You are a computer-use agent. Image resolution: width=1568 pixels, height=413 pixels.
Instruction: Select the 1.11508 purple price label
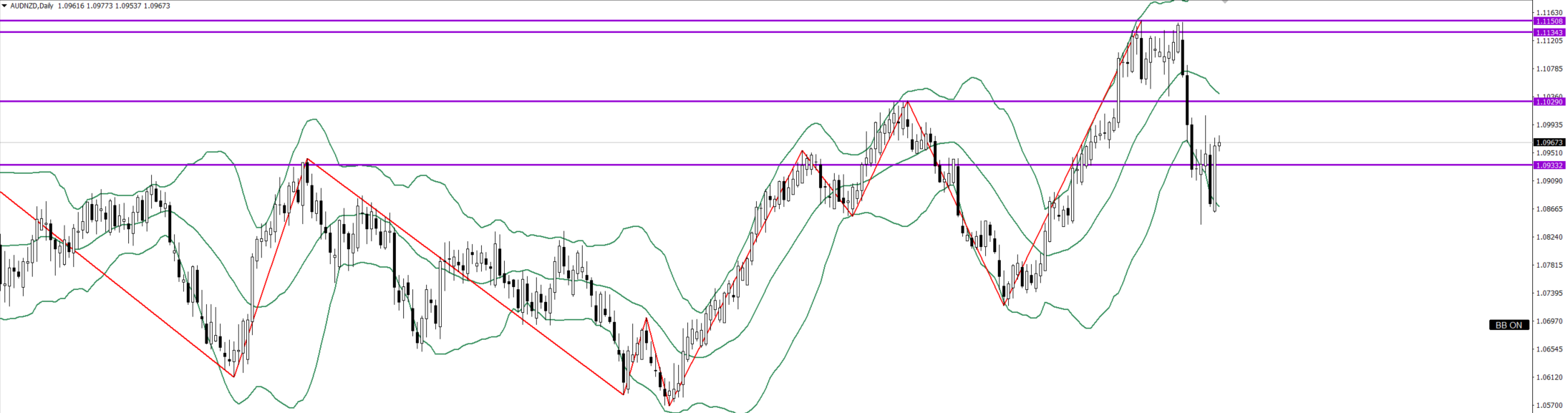pyautogui.click(x=1549, y=21)
